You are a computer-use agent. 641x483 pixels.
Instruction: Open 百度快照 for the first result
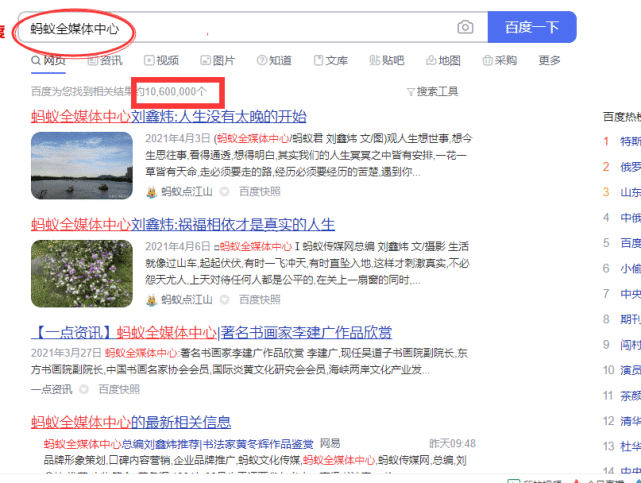point(260,191)
